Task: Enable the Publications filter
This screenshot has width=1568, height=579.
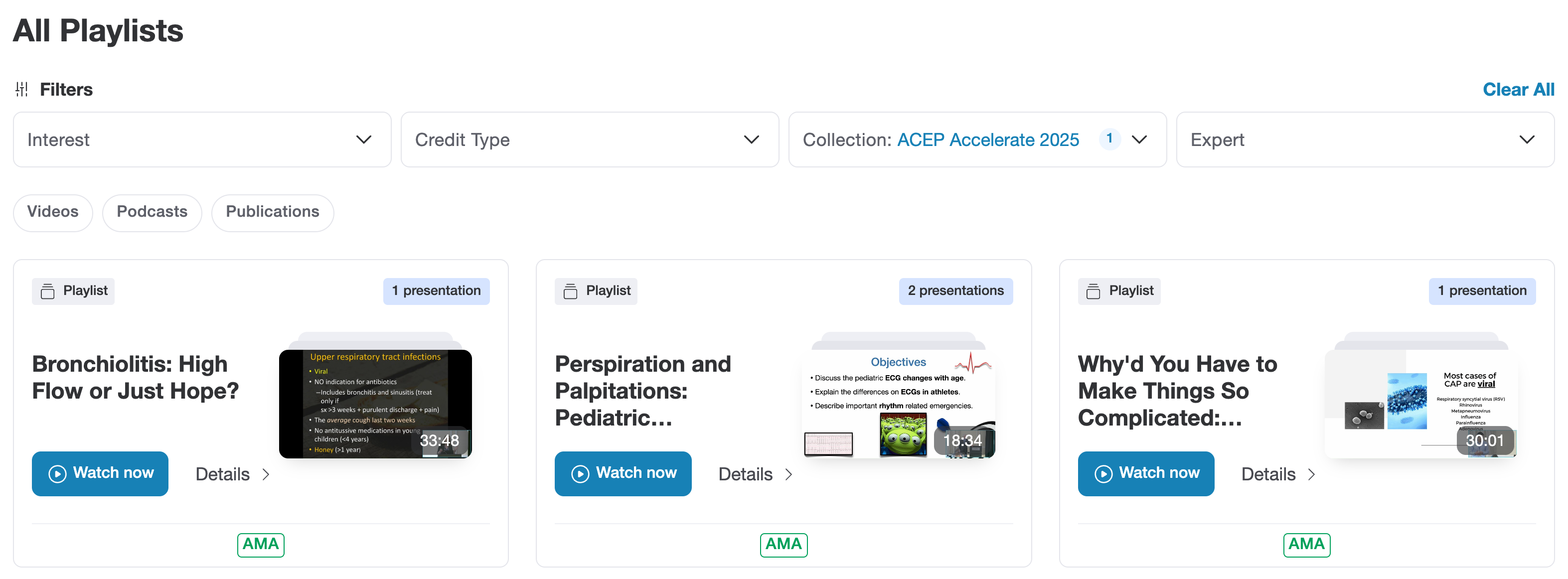Action: 273,212
